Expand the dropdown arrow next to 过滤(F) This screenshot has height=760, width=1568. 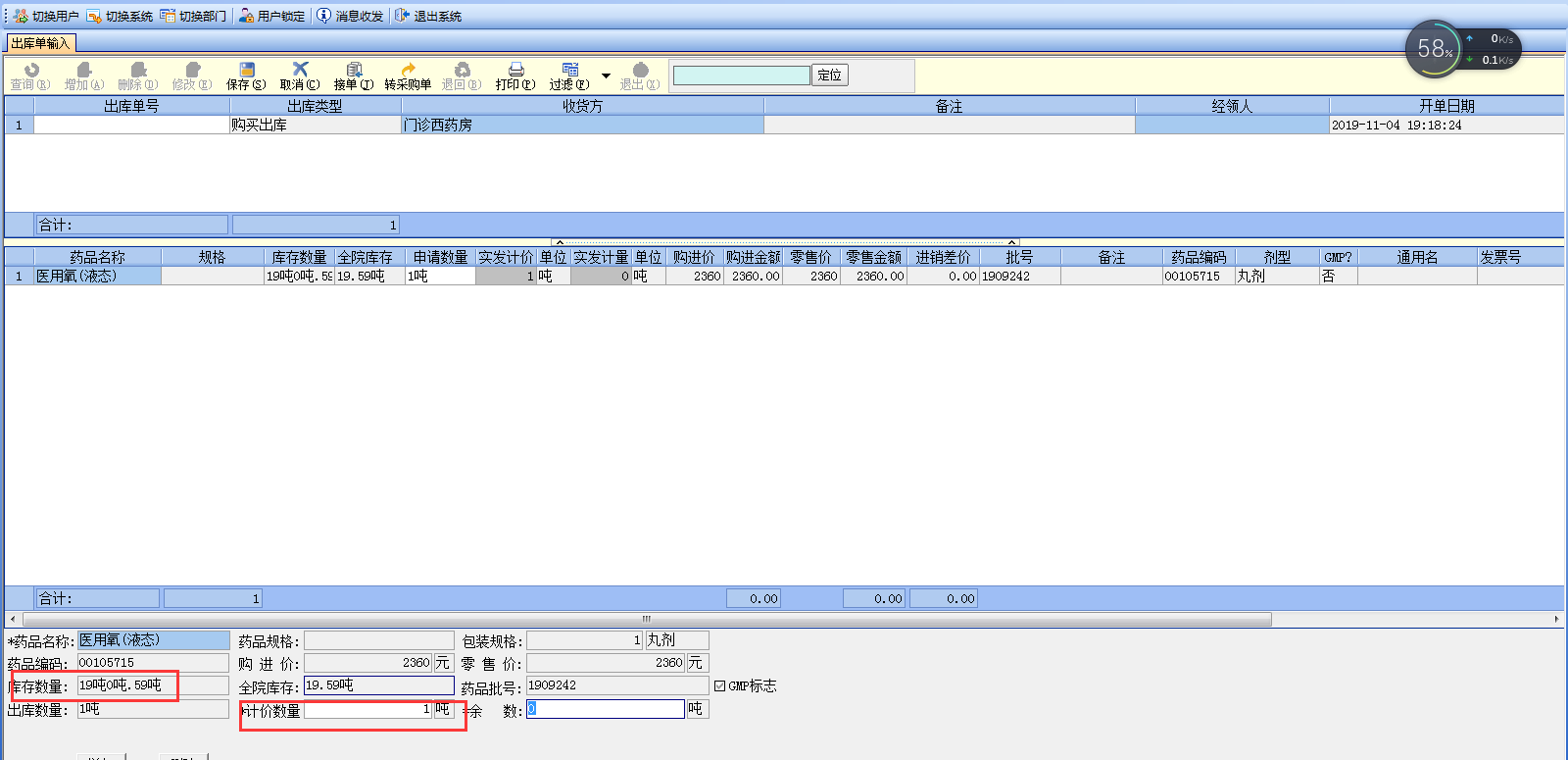606,76
